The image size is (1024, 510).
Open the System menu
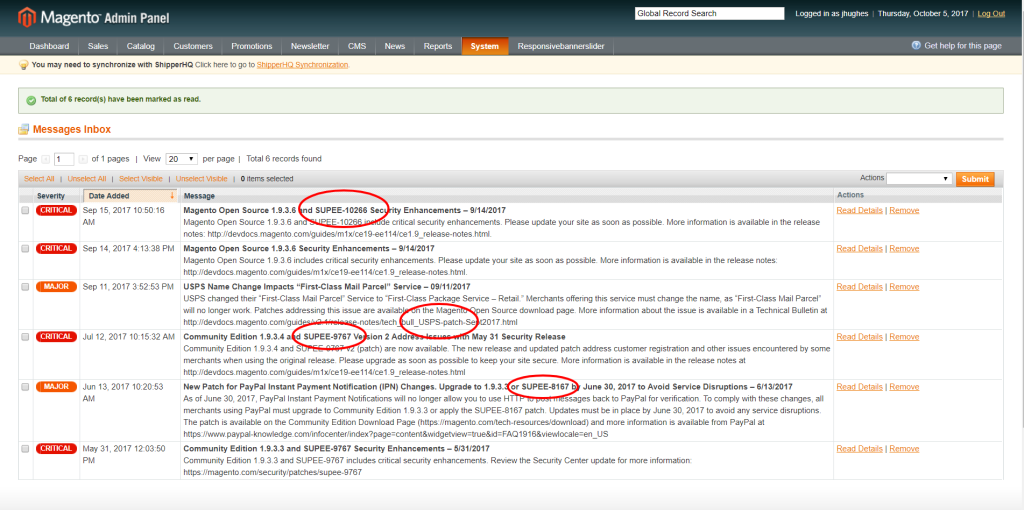click(485, 46)
